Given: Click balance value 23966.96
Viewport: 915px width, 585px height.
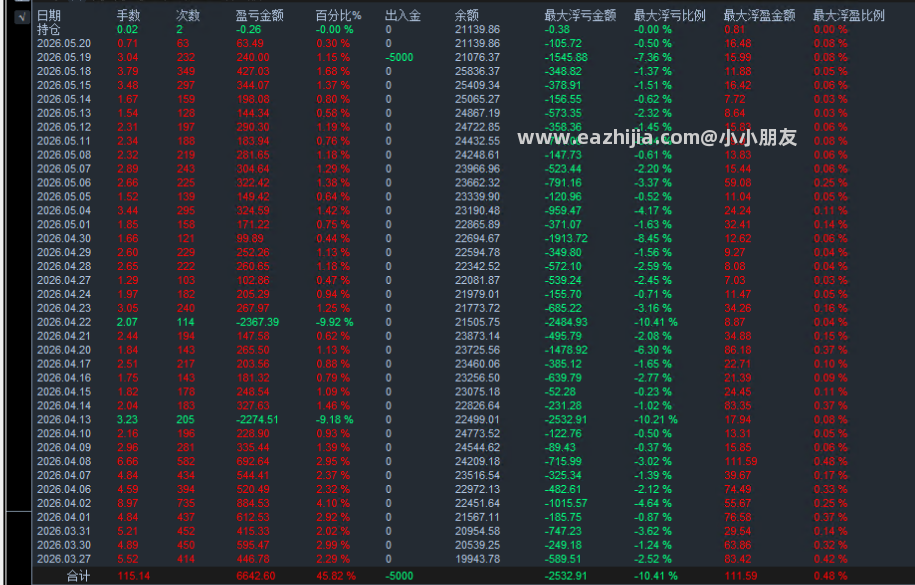Looking at the screenshot, I should point(477,169).
